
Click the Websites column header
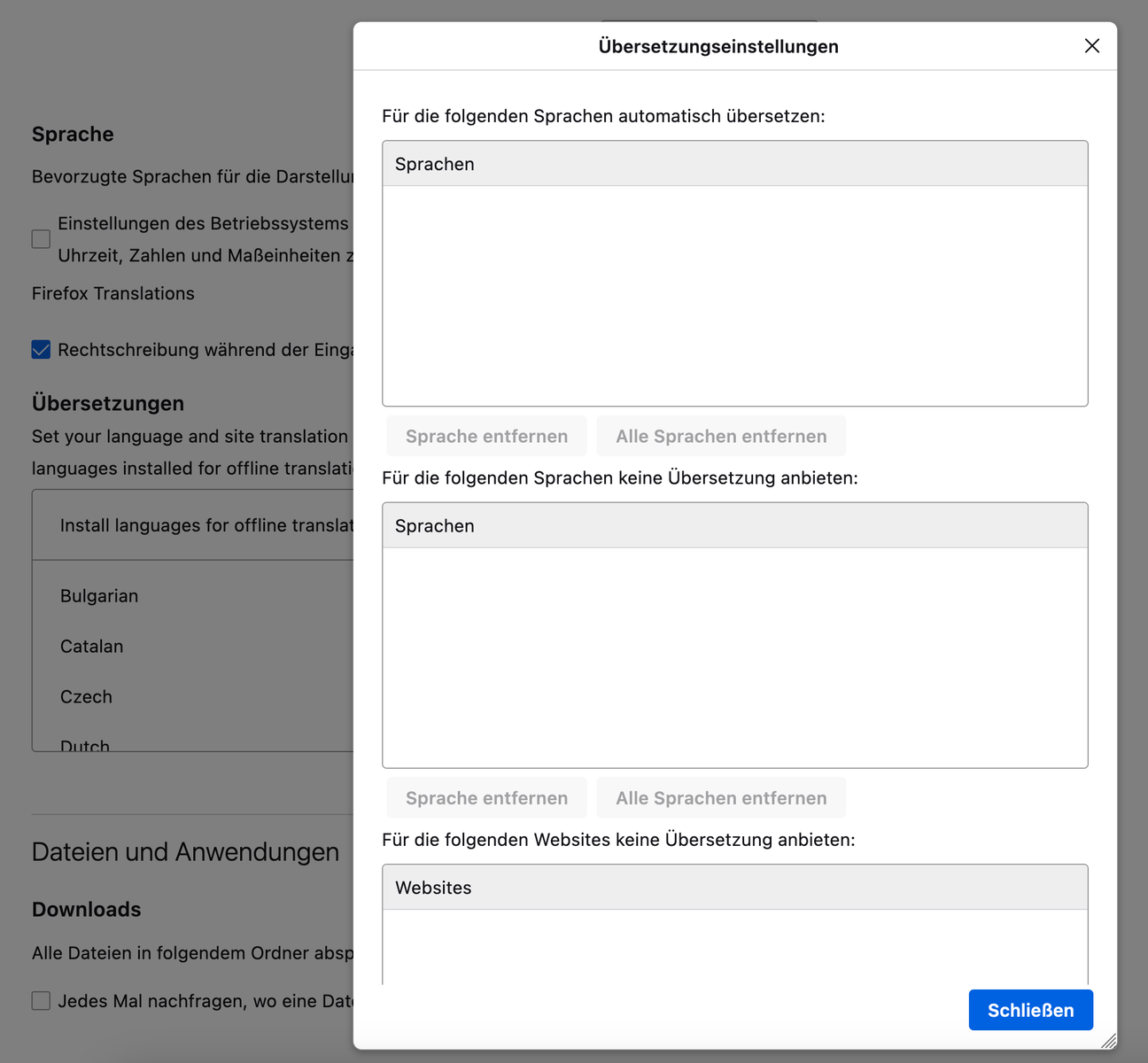[x=734, y=888]
